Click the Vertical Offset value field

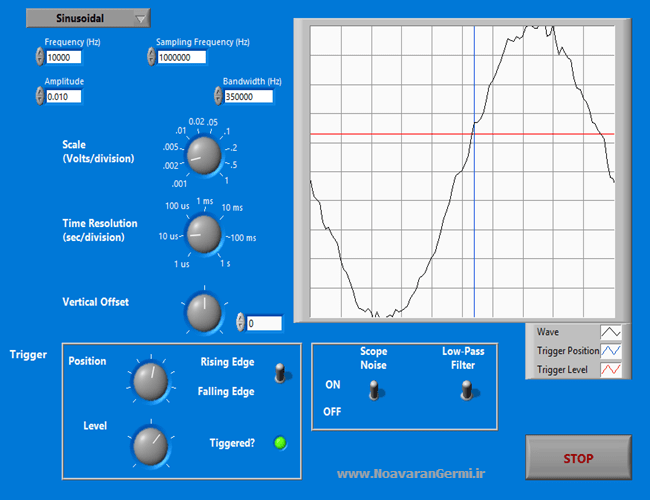pos(264,323)
